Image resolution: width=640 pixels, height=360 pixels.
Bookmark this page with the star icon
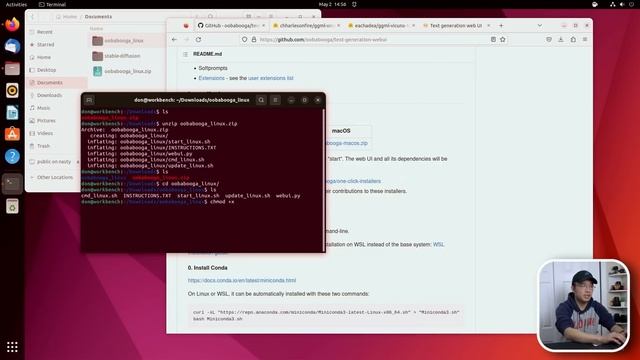point(503,40)
